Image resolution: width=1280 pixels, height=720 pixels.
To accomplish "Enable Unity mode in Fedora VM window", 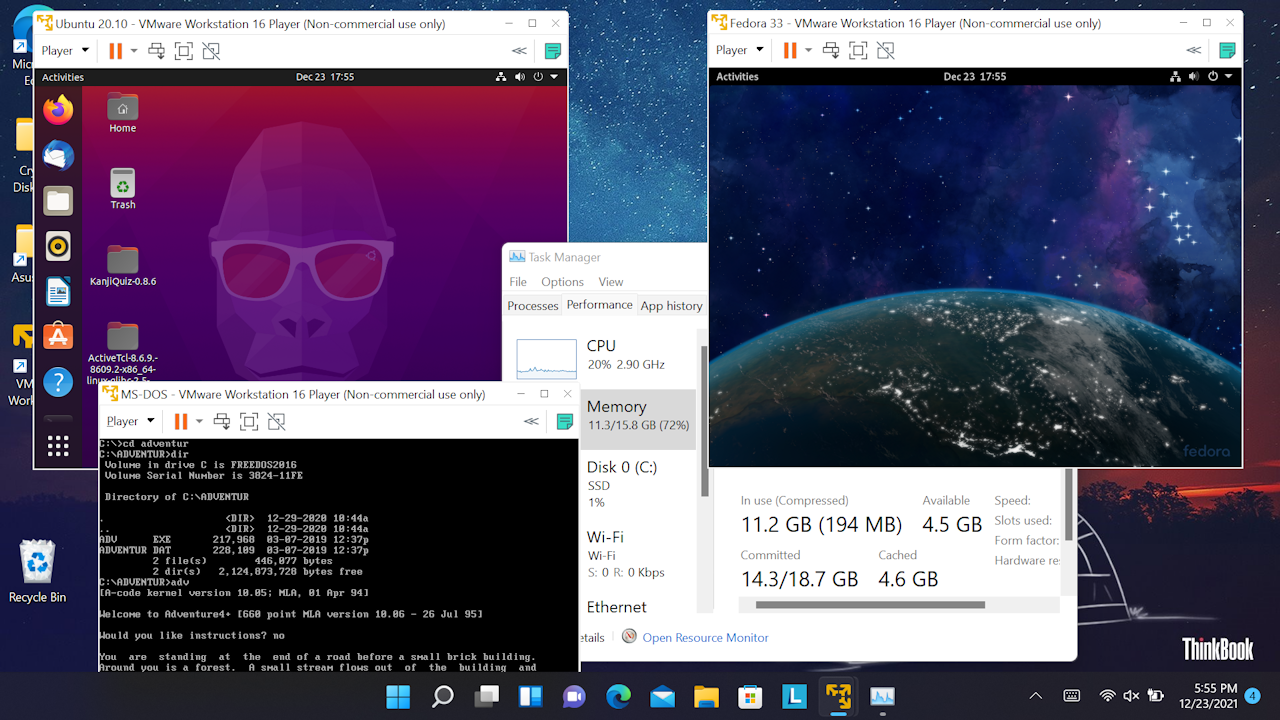I will pos(885,50).
